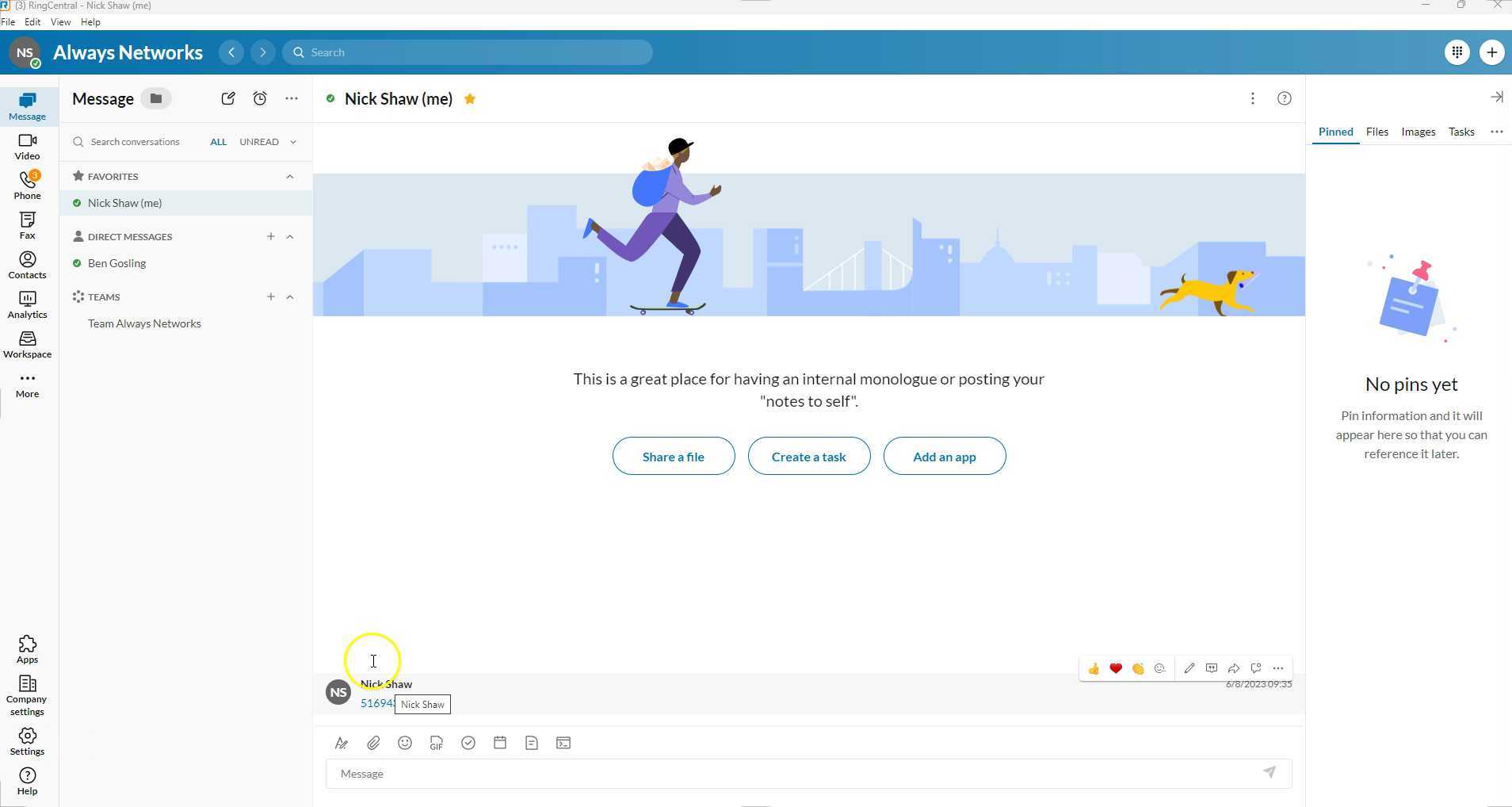Edit the message with pencil icon
The image size is (1512, 807).
pyautogui.click(x=1189, y=668)
